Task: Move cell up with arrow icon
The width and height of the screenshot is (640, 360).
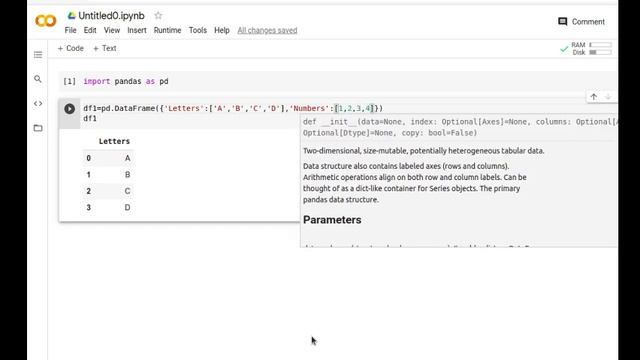Action: click(x=593, y=97)
